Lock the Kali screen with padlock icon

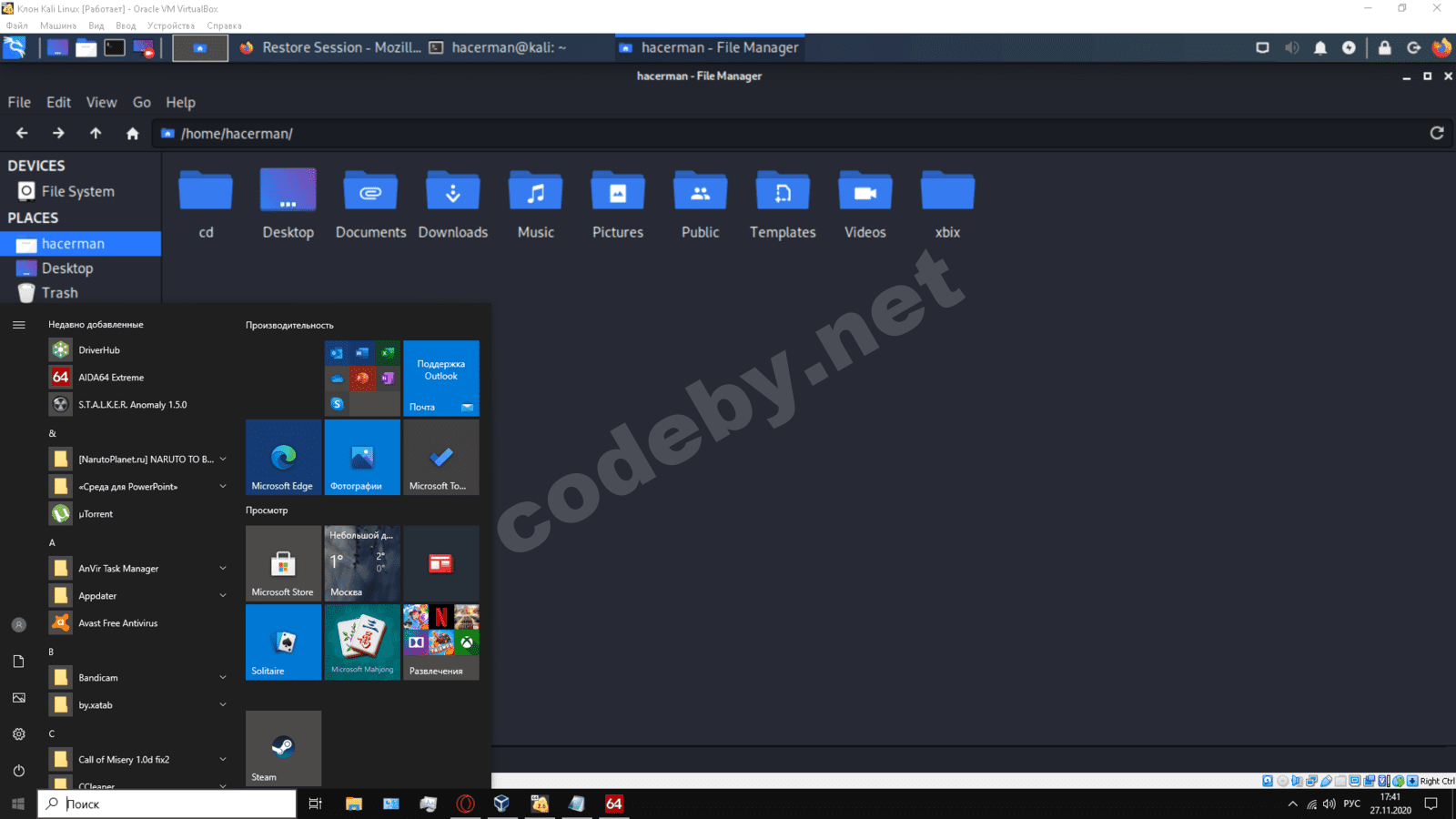1385,48
